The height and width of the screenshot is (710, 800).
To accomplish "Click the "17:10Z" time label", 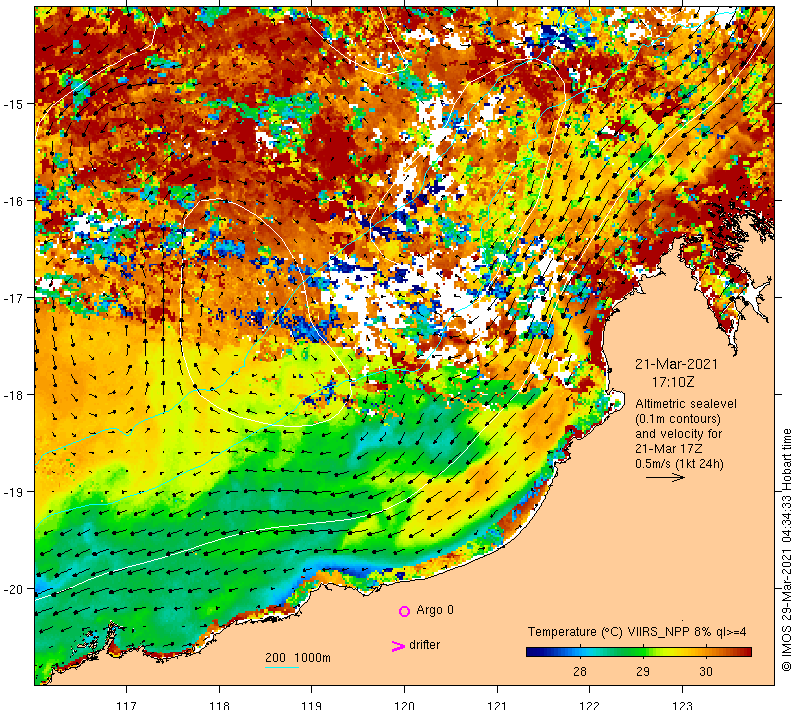I will point(673,382).
